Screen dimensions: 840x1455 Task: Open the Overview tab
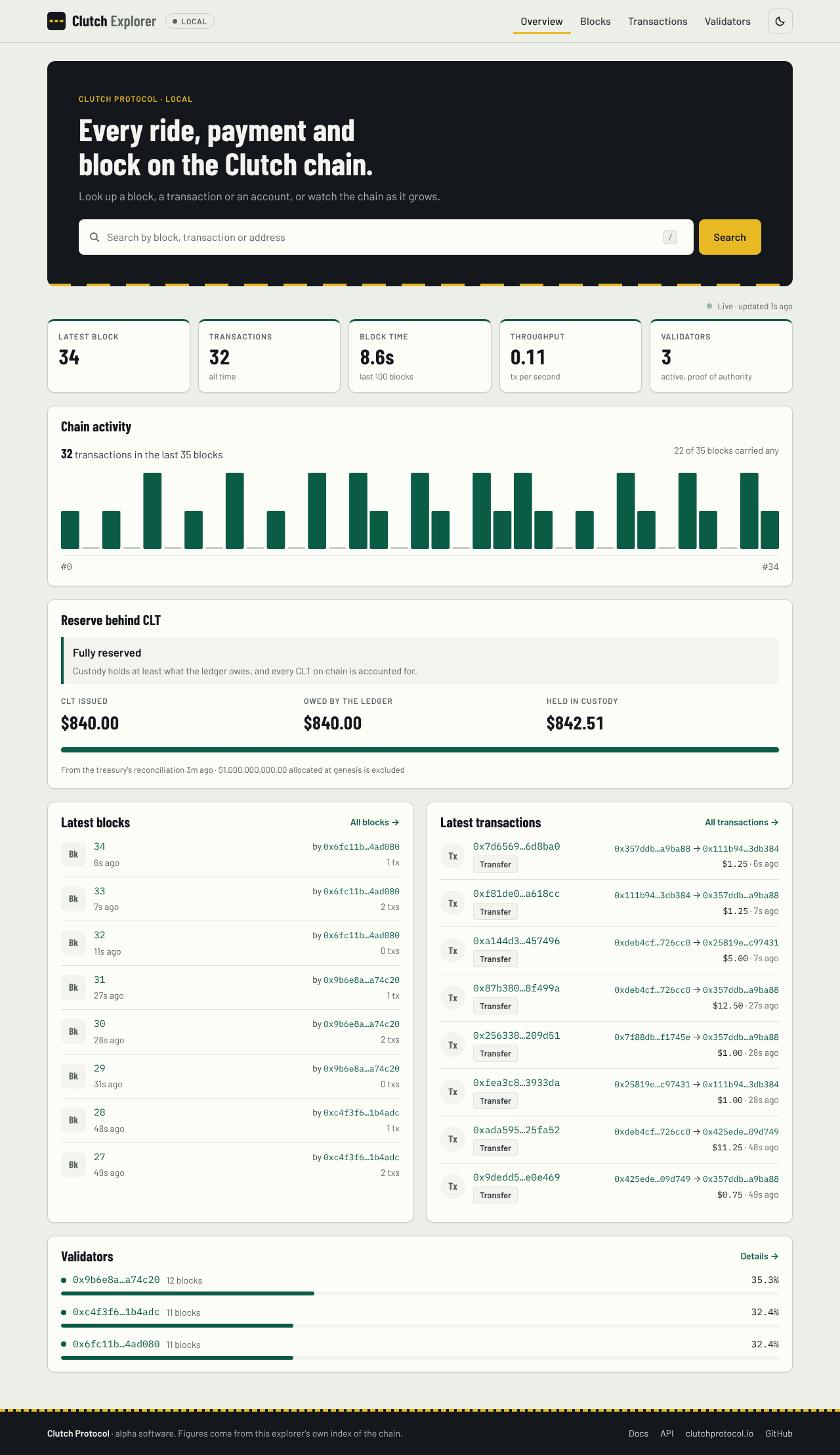[x=541, y=22]
